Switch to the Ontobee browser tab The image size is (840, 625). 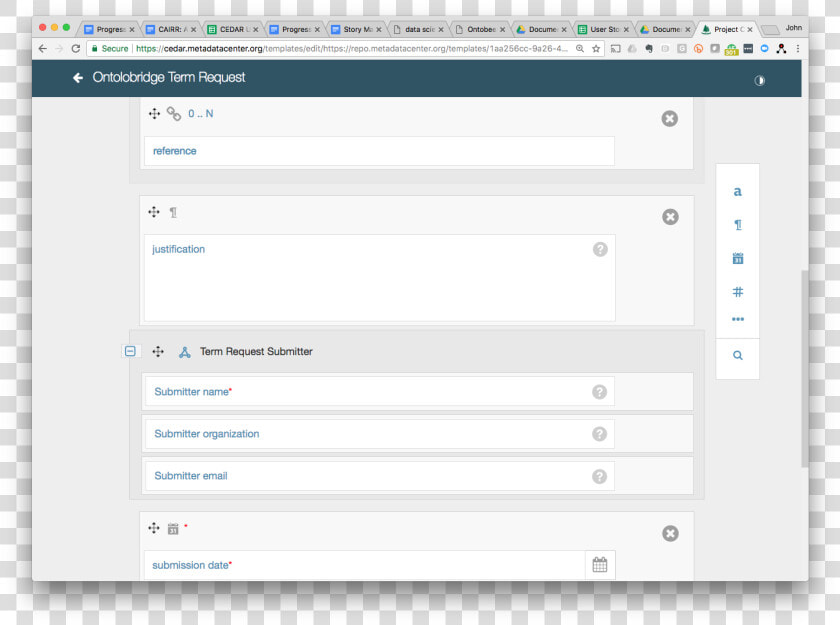pos(480,29)
